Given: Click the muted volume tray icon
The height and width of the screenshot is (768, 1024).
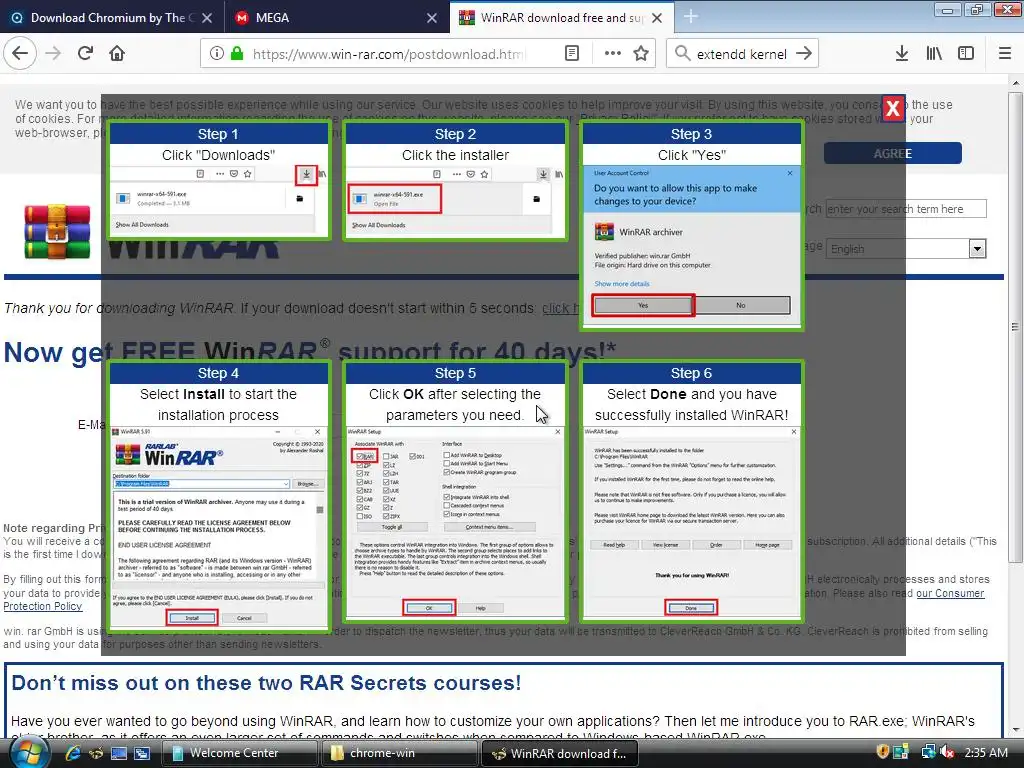Looking at the screenshot, I should pyautogui.click(x=947, y=752).
